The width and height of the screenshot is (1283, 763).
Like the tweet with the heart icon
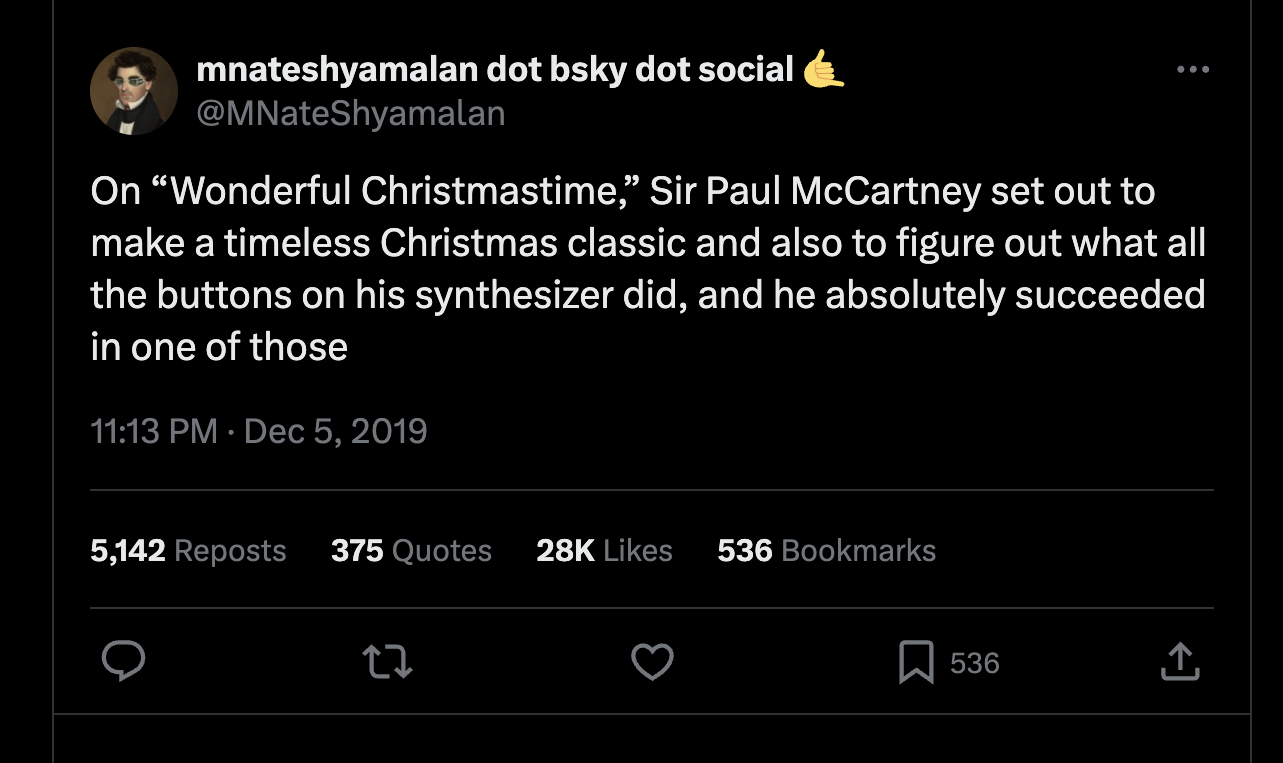[x=652, y=662]
